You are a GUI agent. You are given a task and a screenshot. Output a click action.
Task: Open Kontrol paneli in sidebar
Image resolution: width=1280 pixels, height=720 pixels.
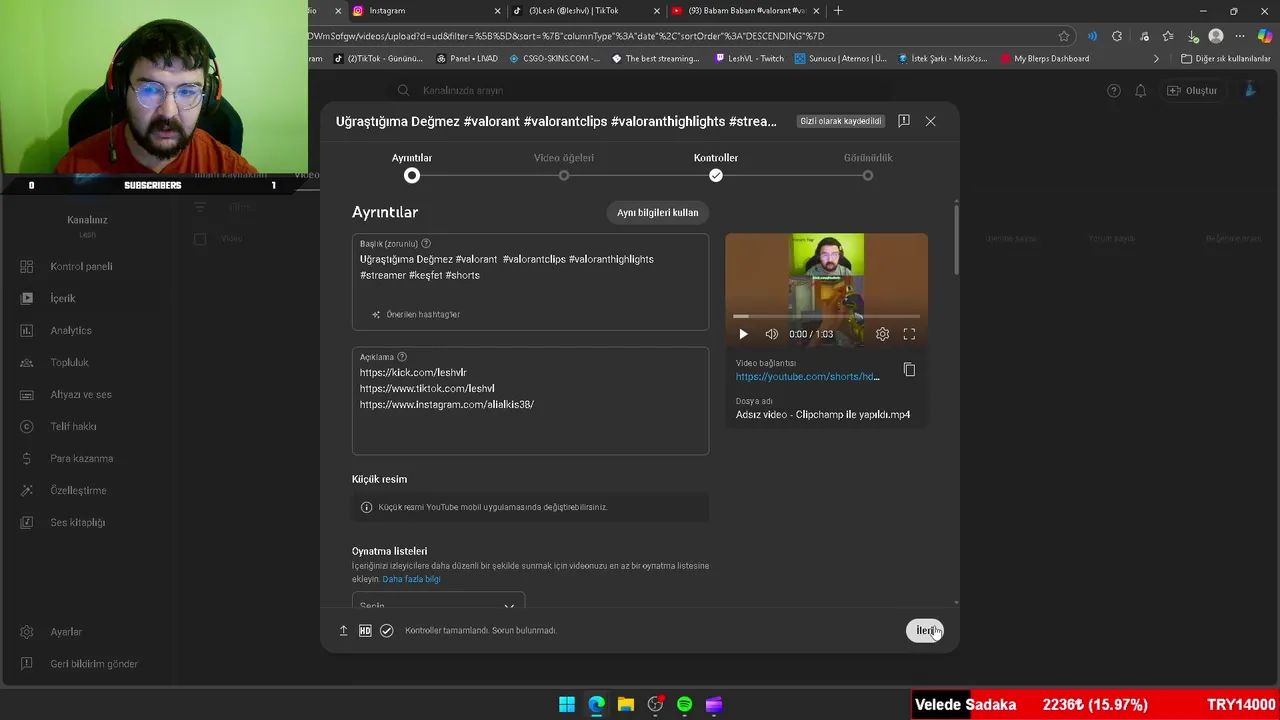coord(81,267)
